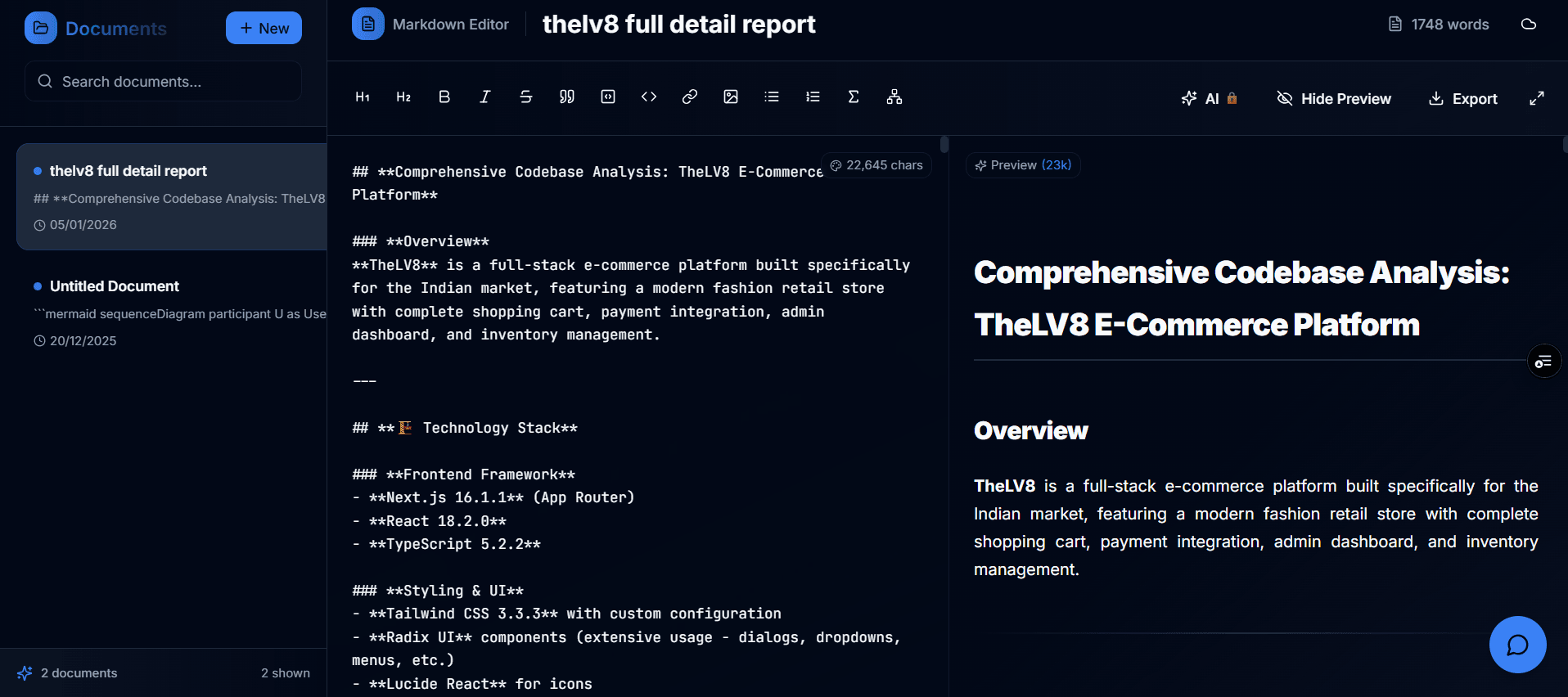Open the locked AI tools menu
Screen dimensions: 1568x697
1210,99
